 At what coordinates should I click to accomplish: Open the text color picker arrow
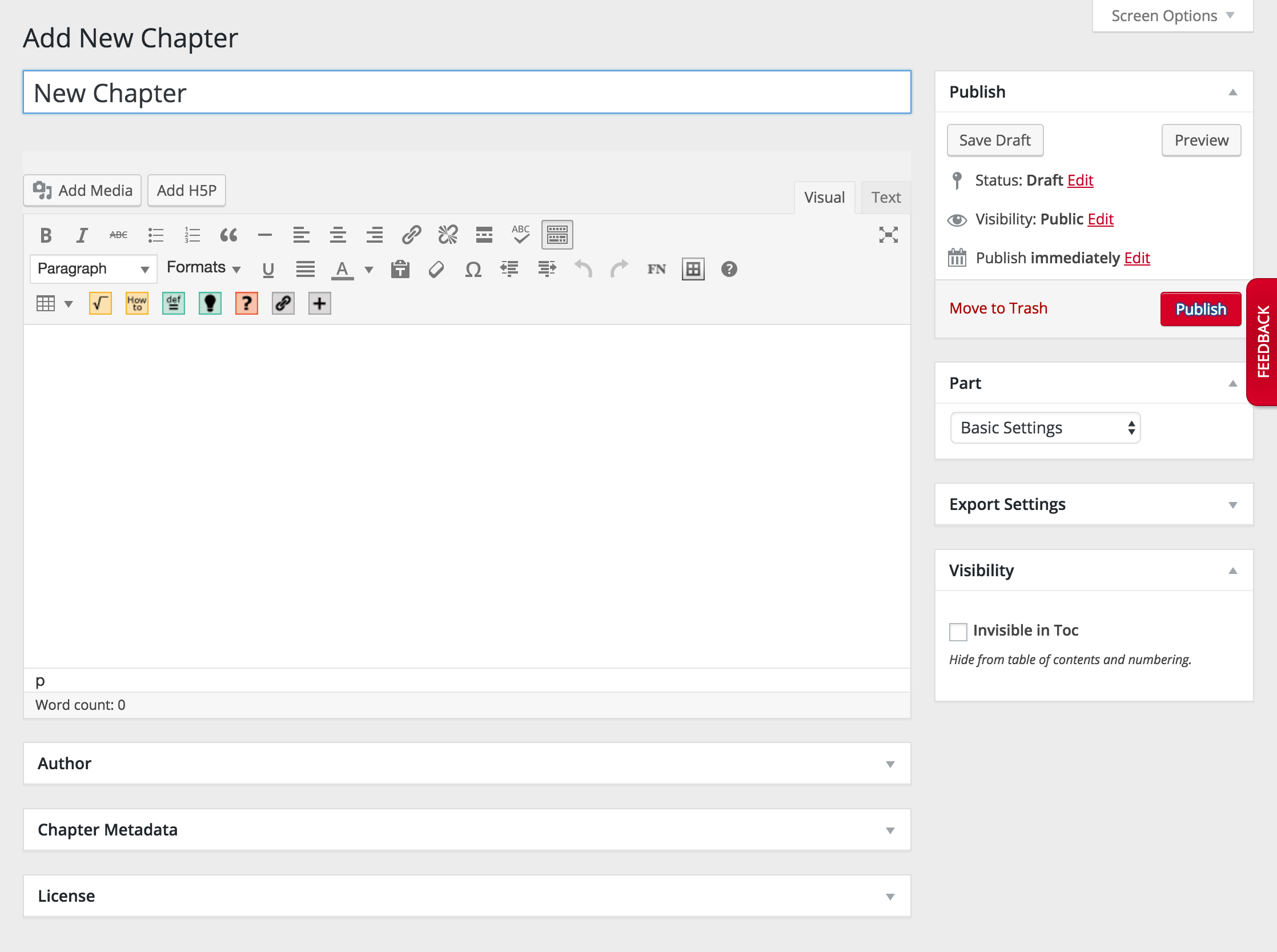(x=369, y=270)
